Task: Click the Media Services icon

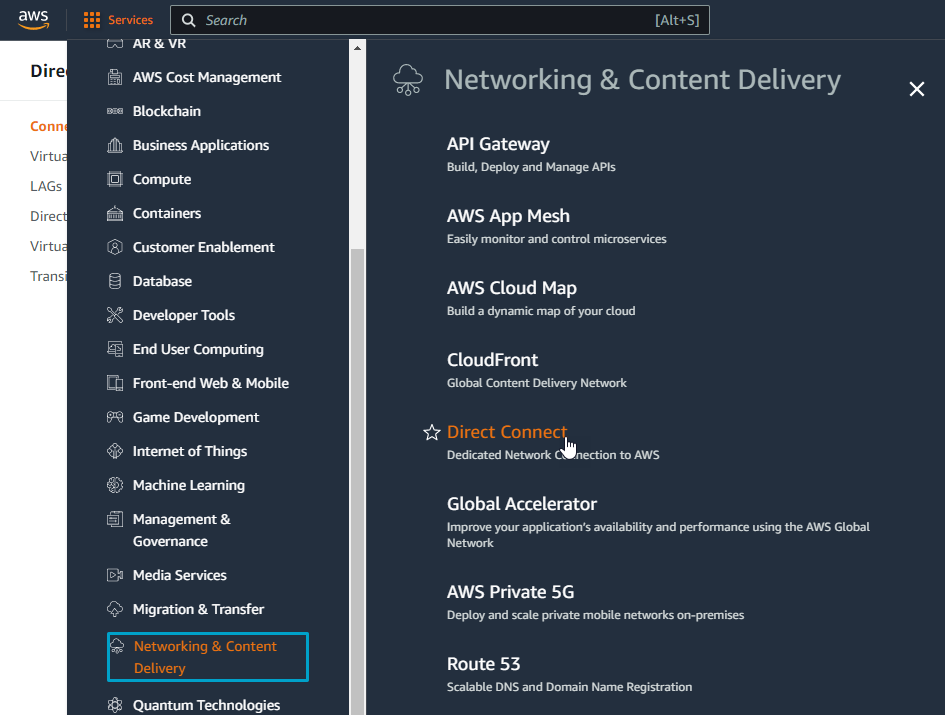Action: tap(115, 575)
